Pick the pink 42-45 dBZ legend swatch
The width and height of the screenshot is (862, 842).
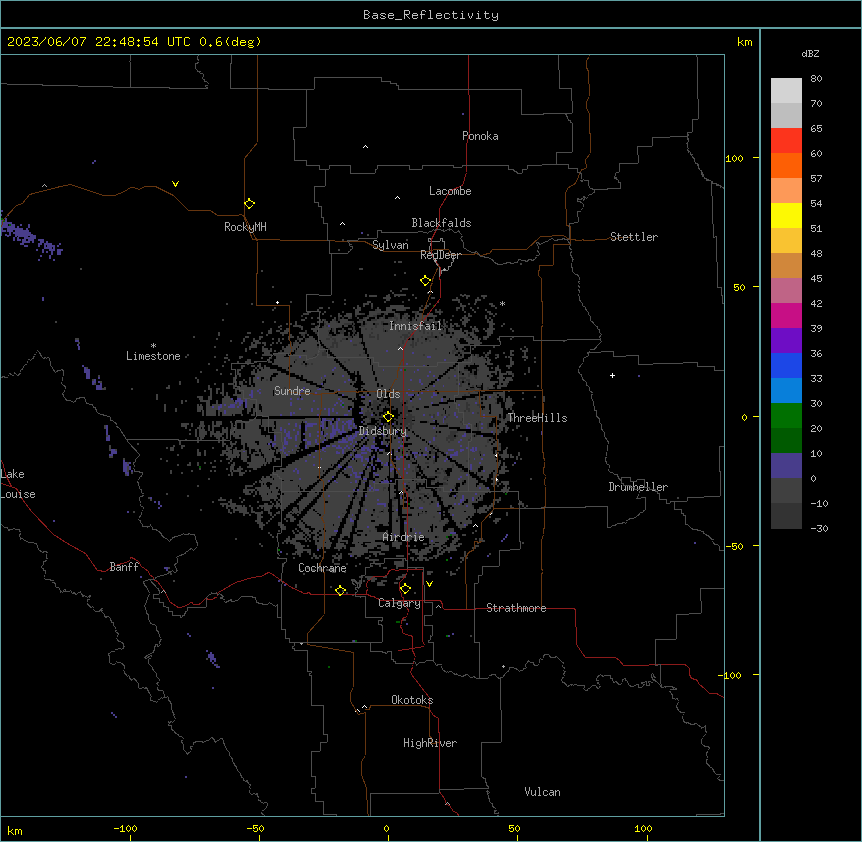point(786,290)
